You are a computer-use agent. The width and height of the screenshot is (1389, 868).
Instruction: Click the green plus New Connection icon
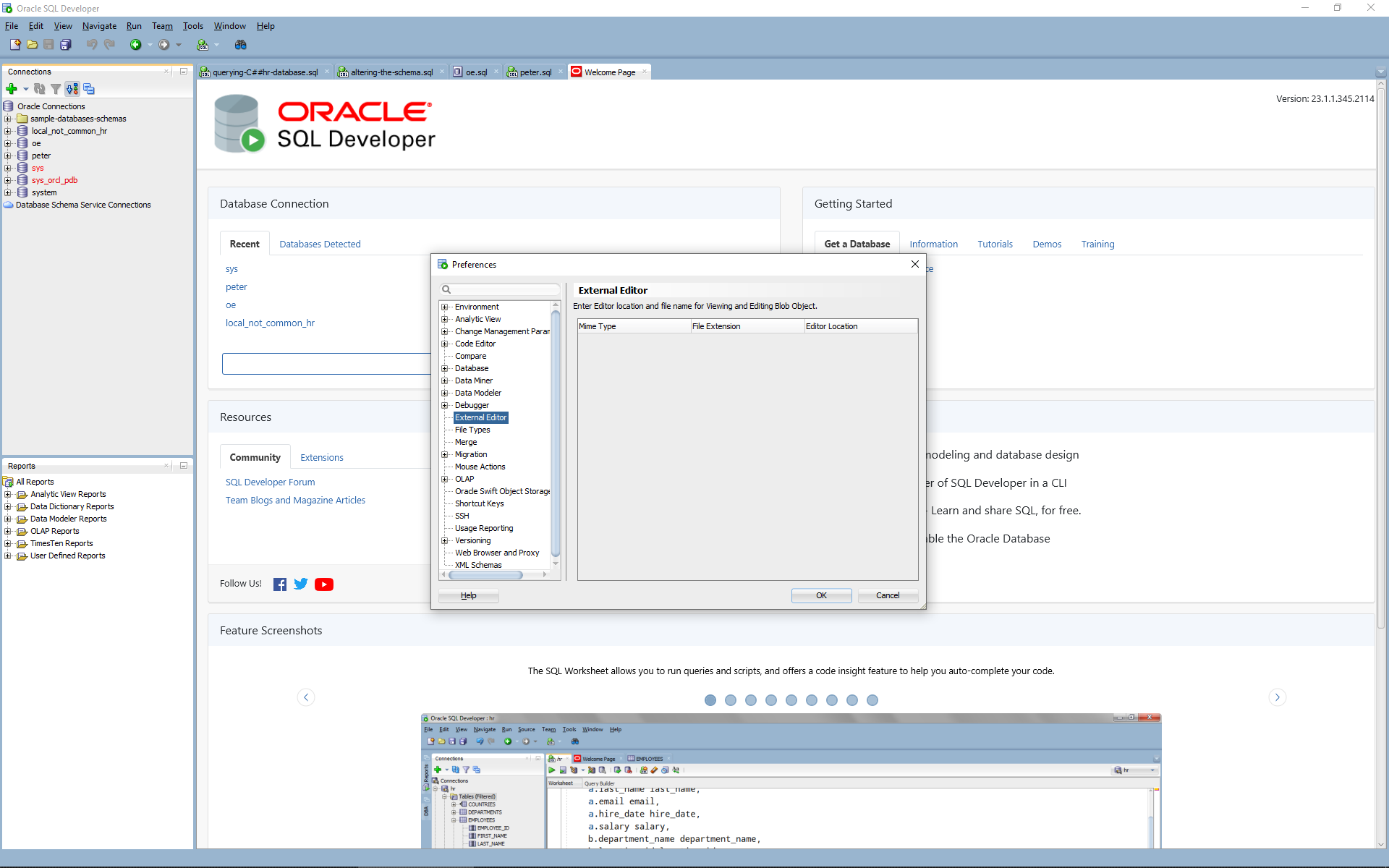coord(12,89)
